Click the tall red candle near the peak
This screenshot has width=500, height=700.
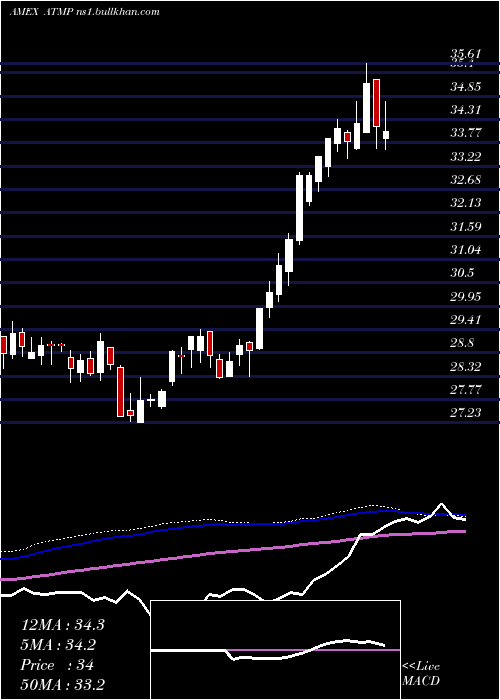(376, 103)
